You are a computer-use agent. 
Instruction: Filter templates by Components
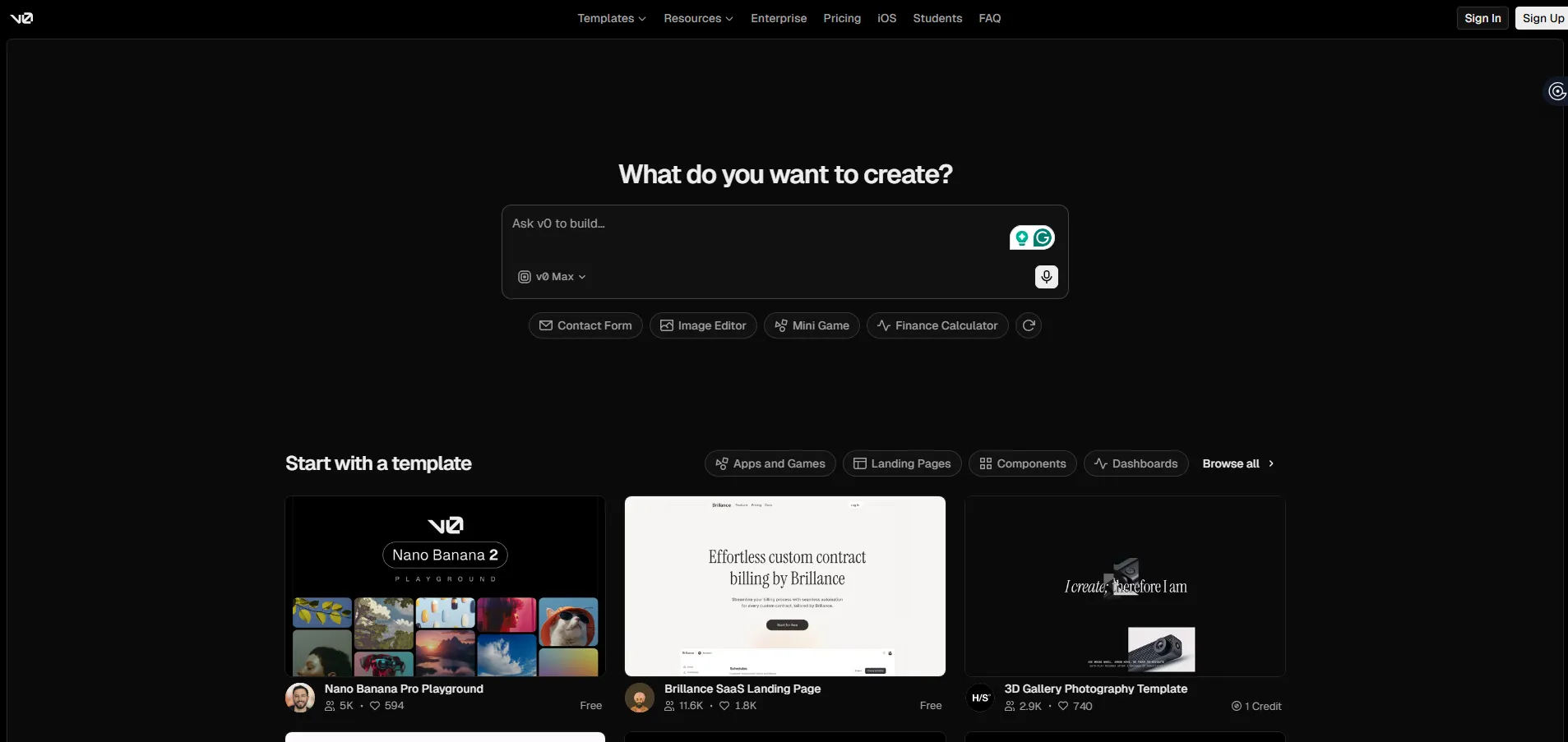point(1023,463)
